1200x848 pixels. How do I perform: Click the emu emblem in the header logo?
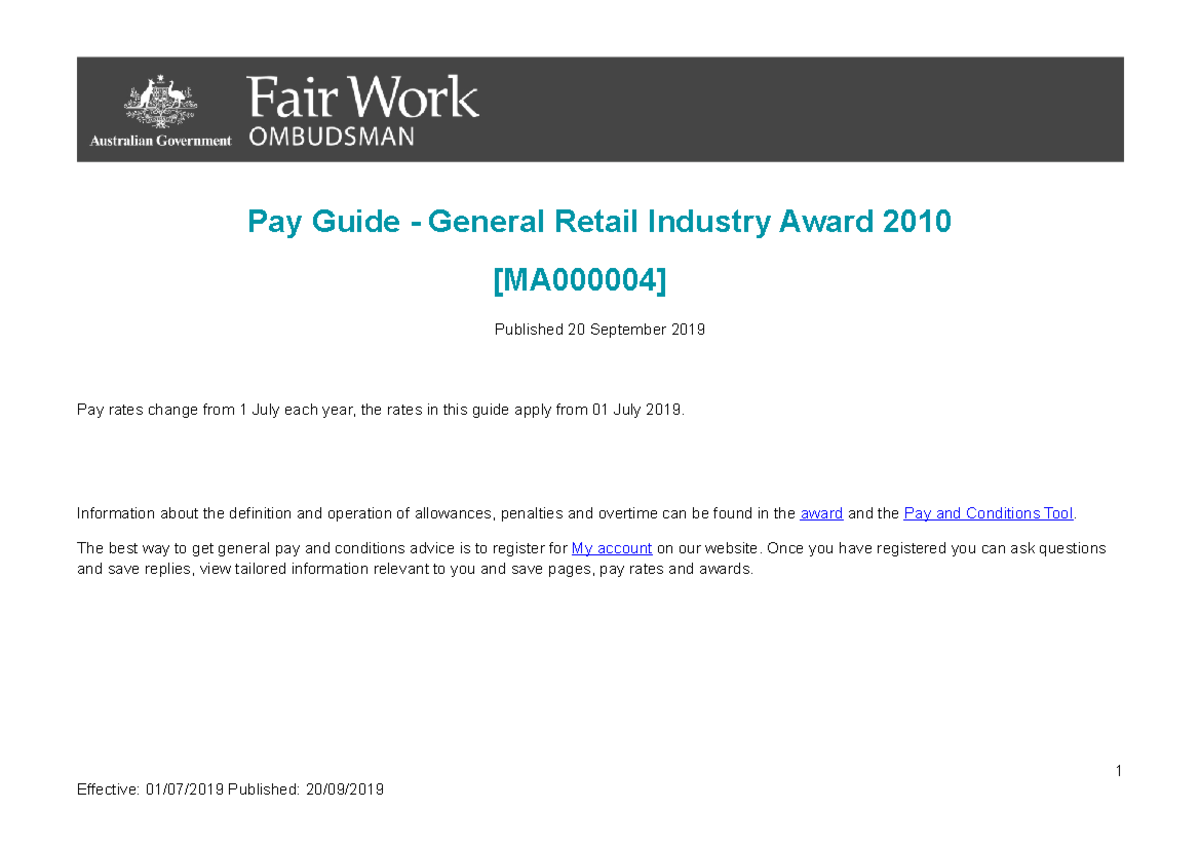(174, 93)
